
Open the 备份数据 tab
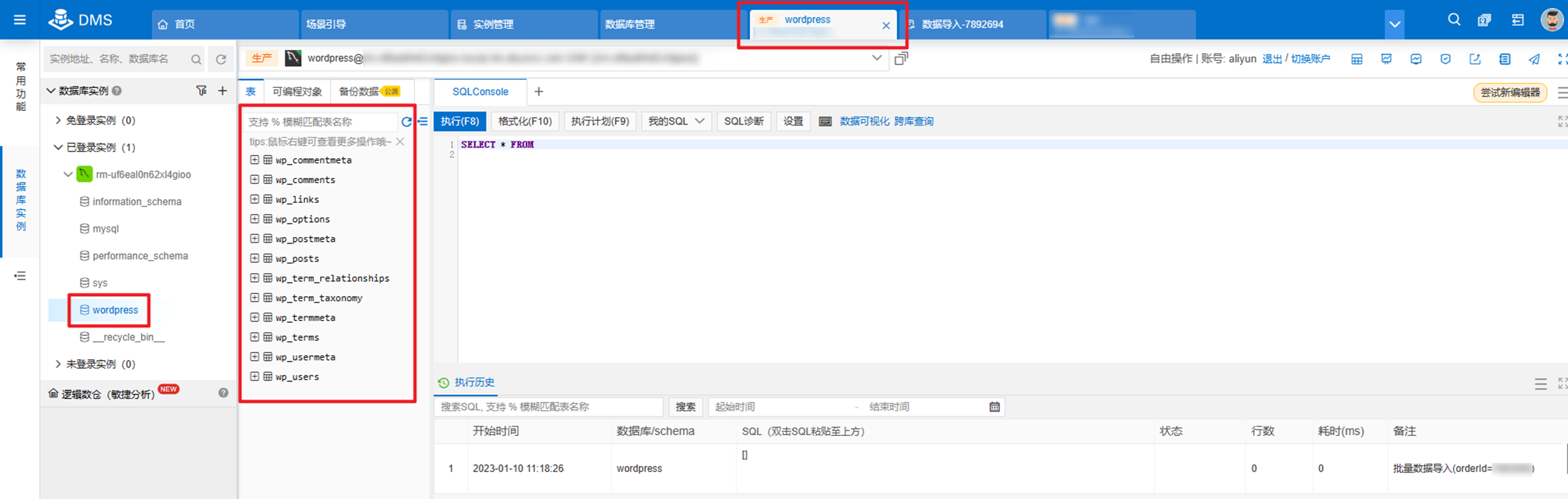click(x=369, y=92)
